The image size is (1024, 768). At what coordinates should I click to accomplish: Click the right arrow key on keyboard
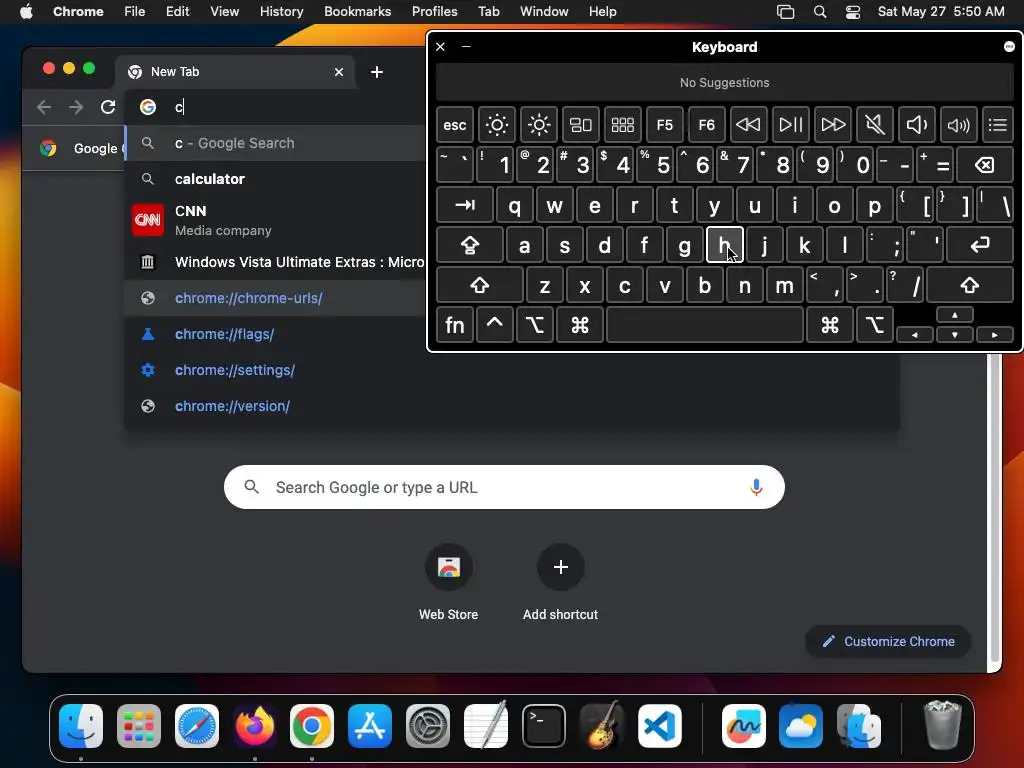pos(995,335)
